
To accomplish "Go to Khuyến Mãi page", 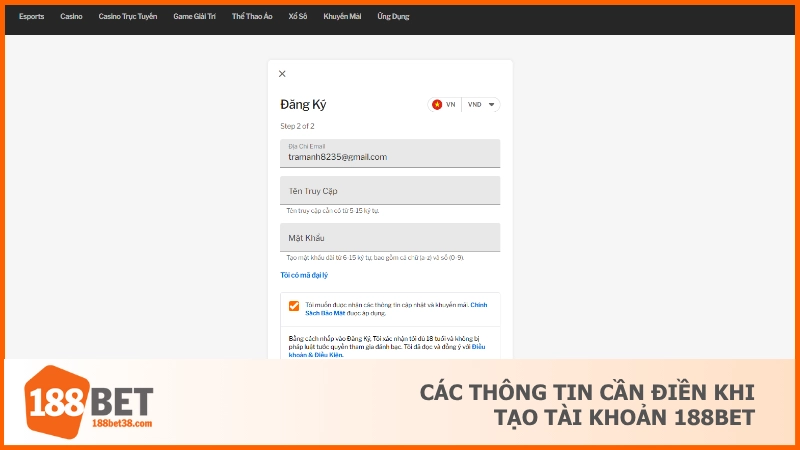I will (342, 16).
